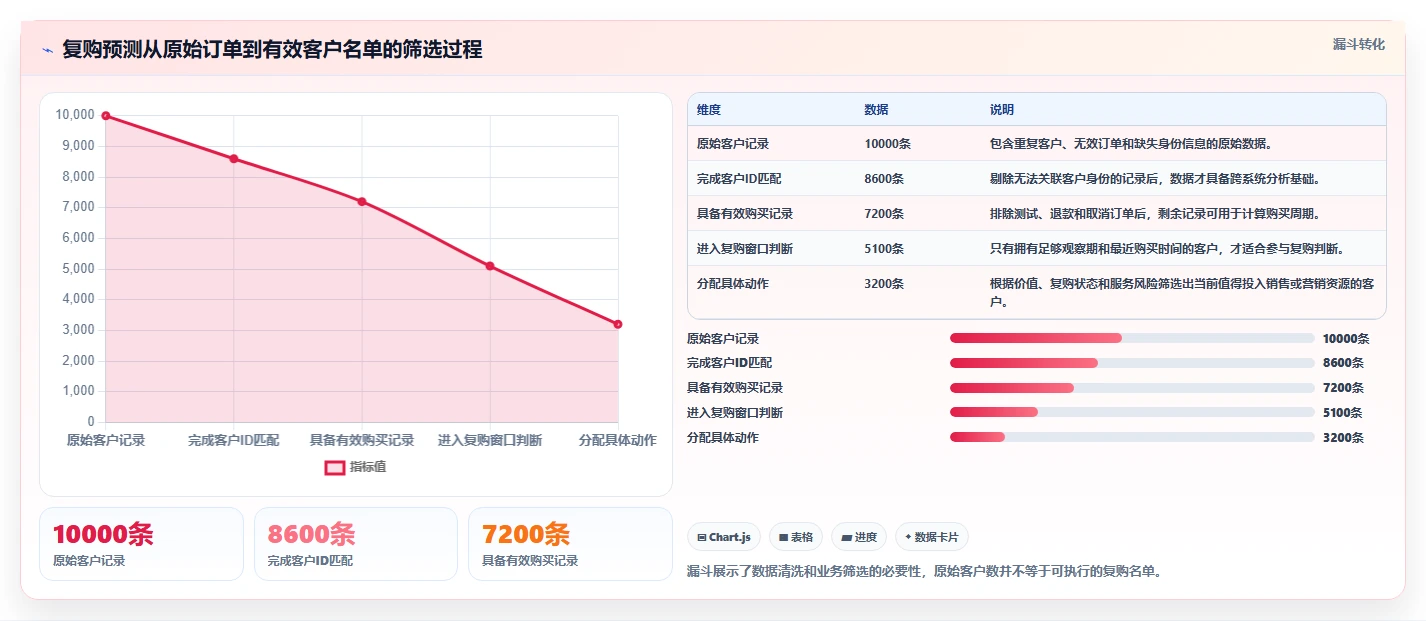Click the footer note starting 漏斗展示了
Screen dimensions: 1426x621
[x=924, y=572]
